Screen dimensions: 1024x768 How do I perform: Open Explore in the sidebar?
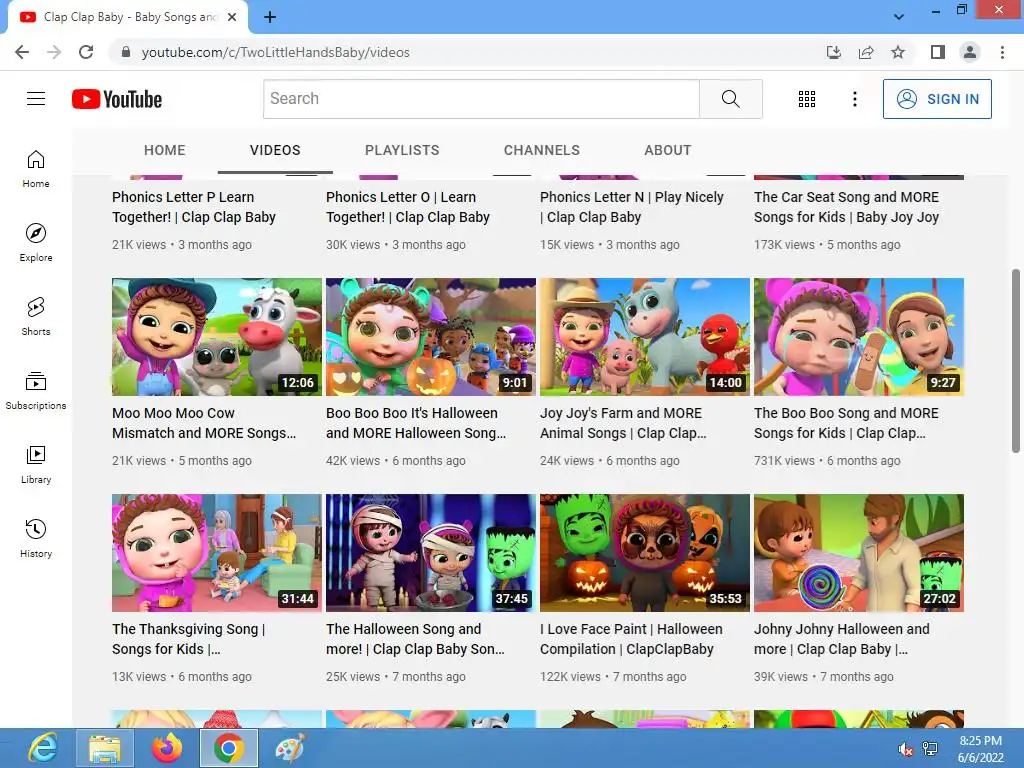coord(36,242)
